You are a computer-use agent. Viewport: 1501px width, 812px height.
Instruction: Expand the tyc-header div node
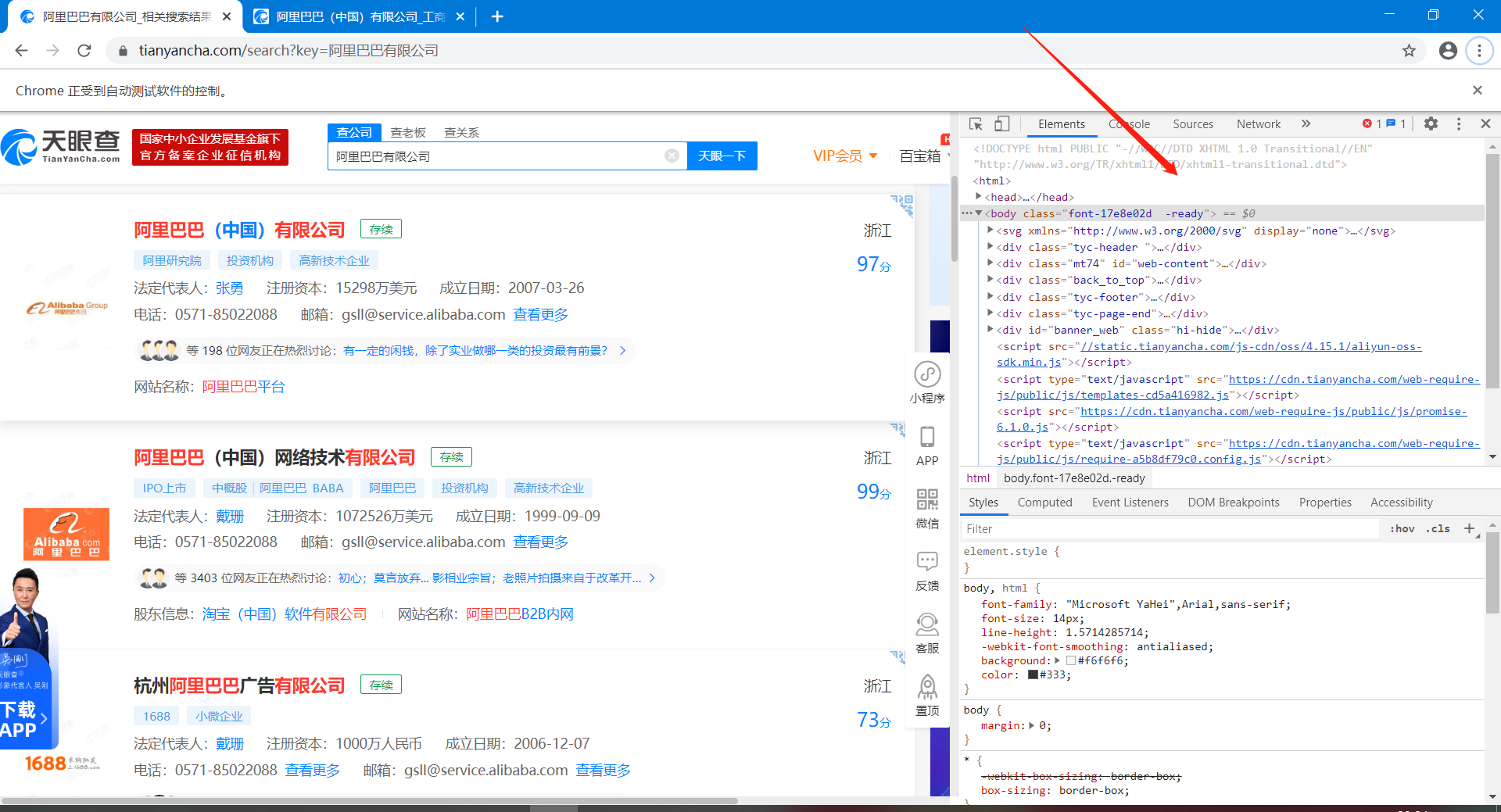[x=991, y=247]
